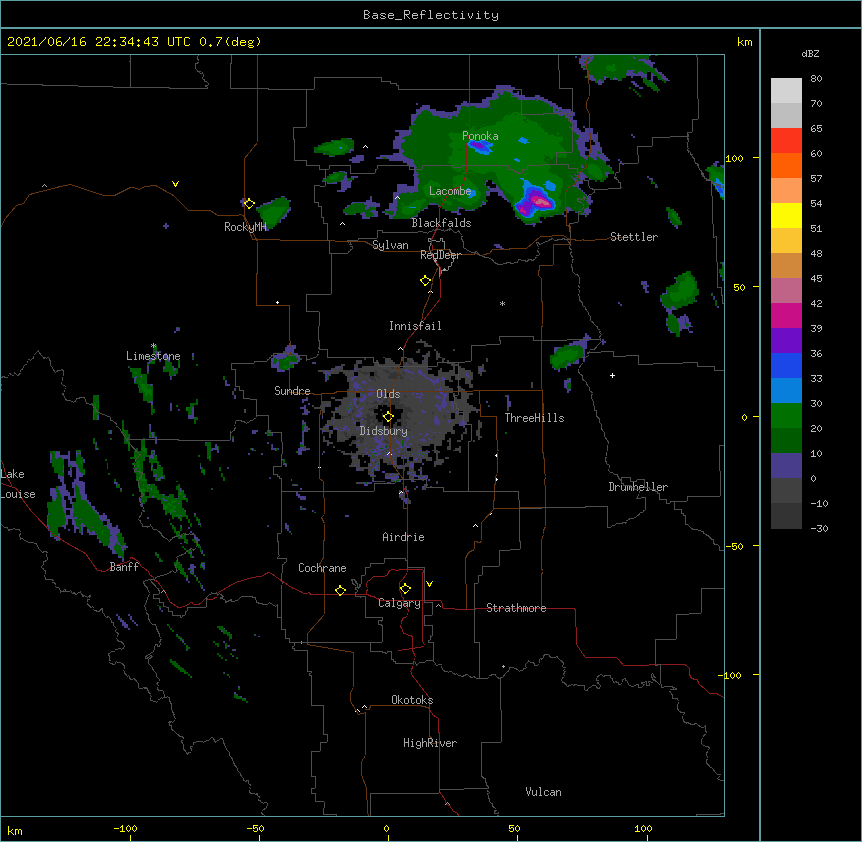Click the RedDeer city label
The image size is (862, 842).
pyautogui.click(x=440, y=255)
